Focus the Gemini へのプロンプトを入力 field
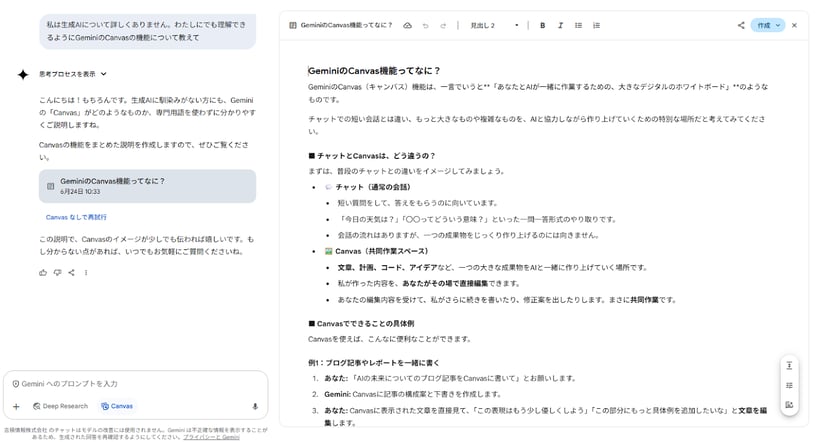 point(136,383)
